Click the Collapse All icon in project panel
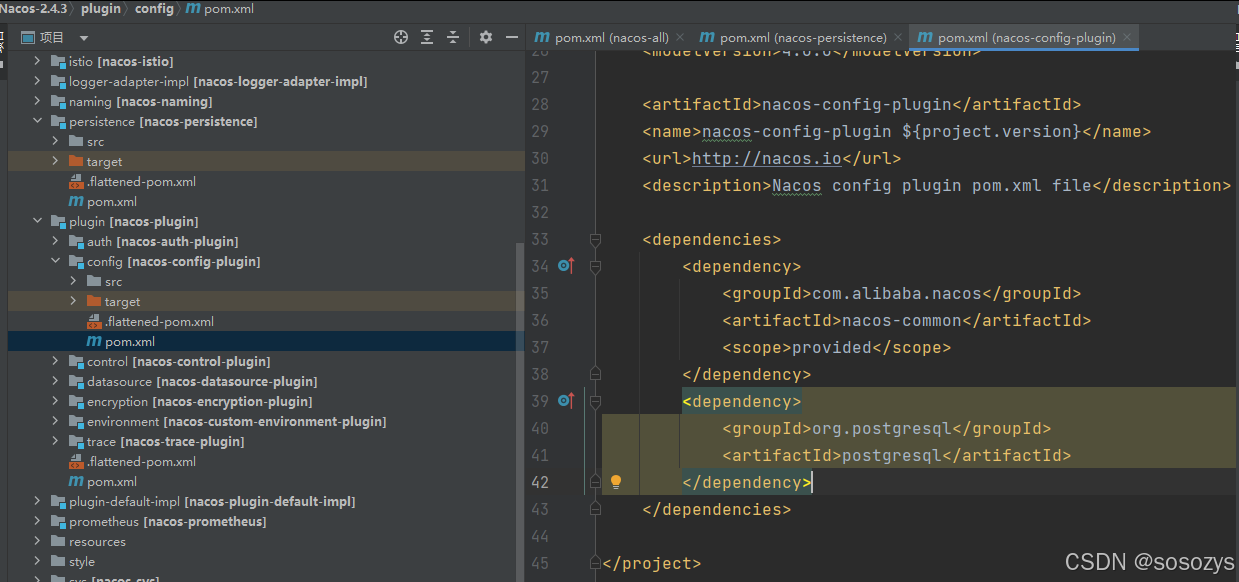 click(453, 37)
